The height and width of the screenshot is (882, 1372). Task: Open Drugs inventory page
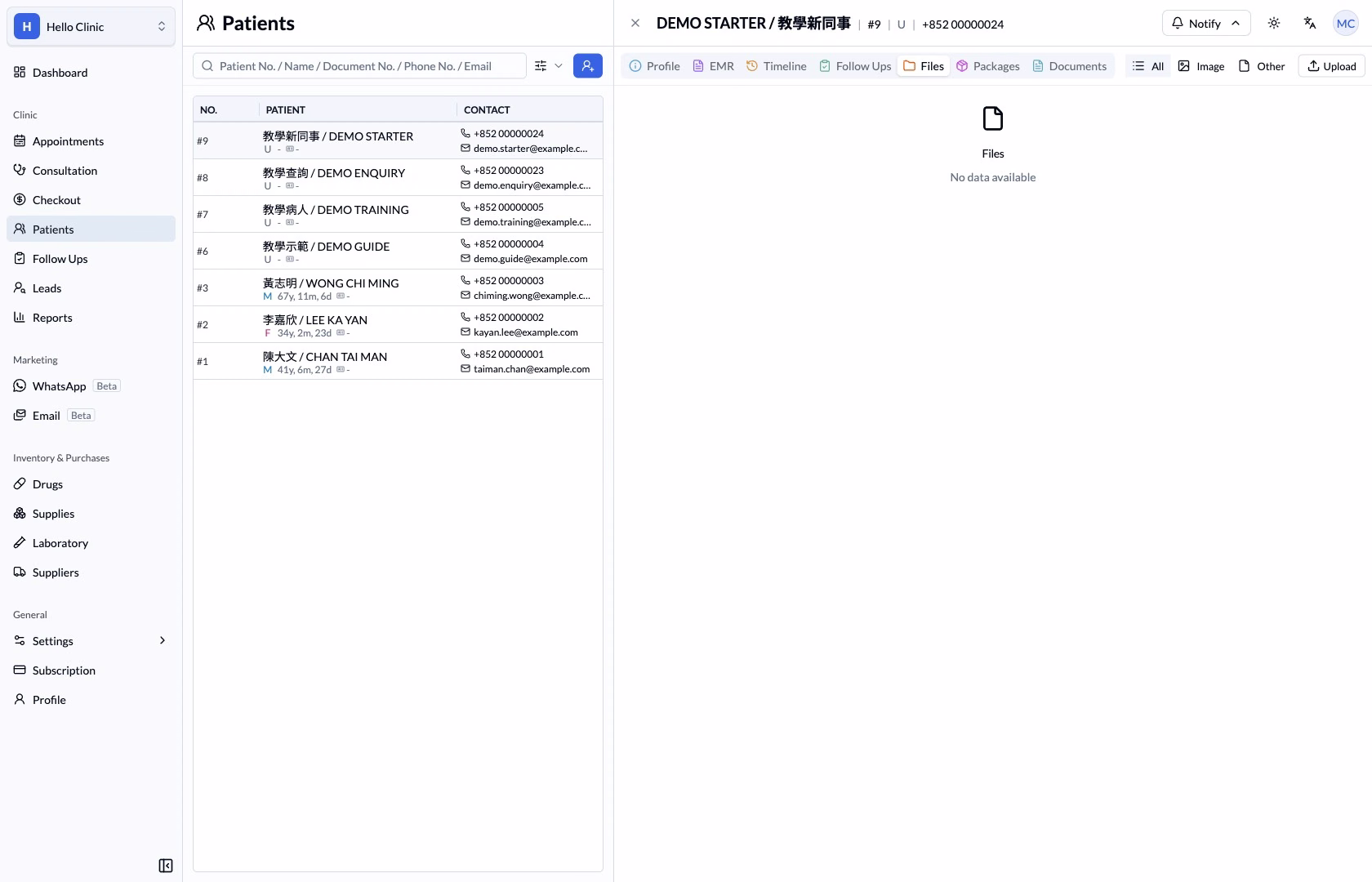click(x=91, y=484)
